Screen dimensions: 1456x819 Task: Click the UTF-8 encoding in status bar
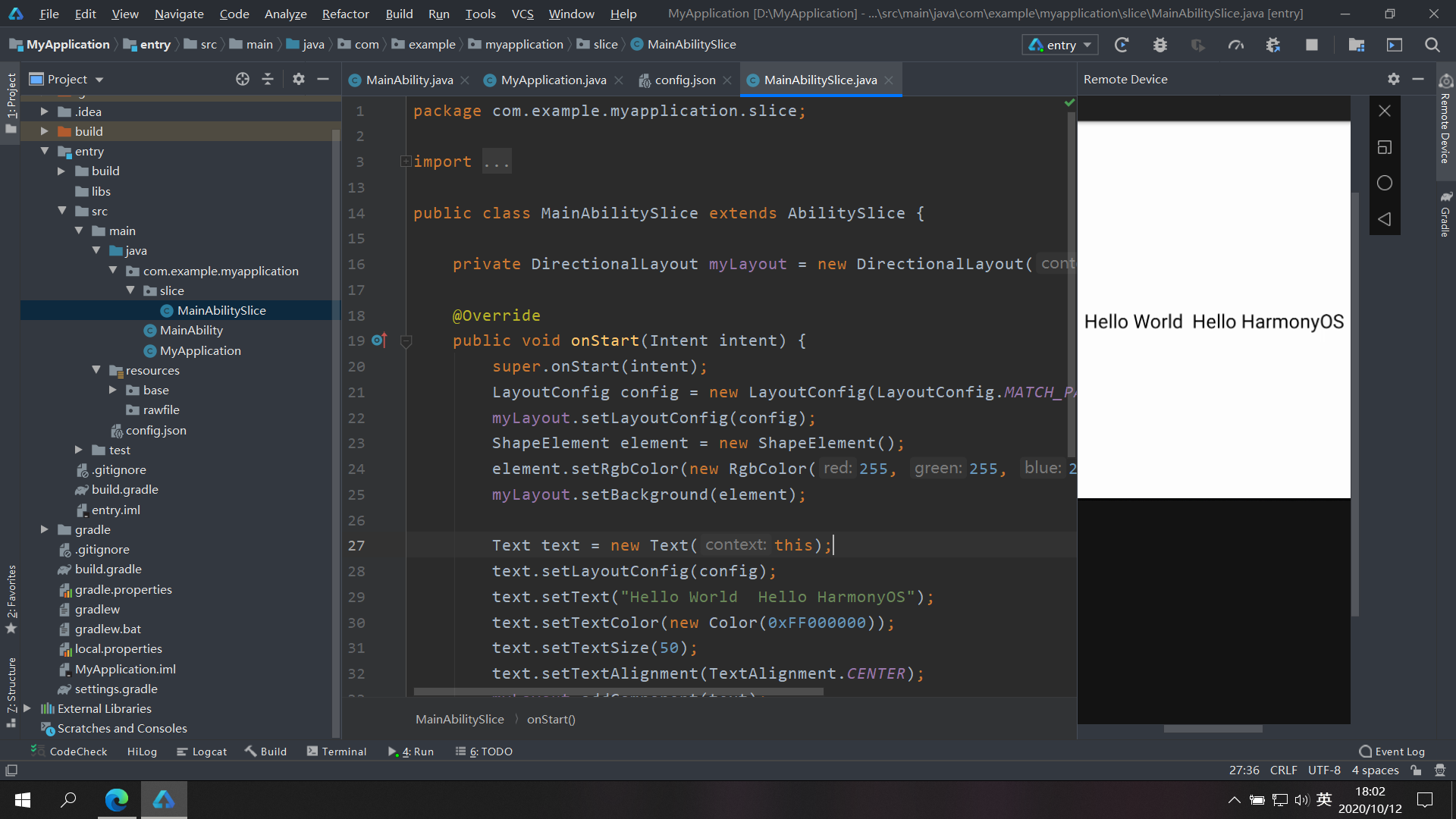click(x=1324, y=770)
